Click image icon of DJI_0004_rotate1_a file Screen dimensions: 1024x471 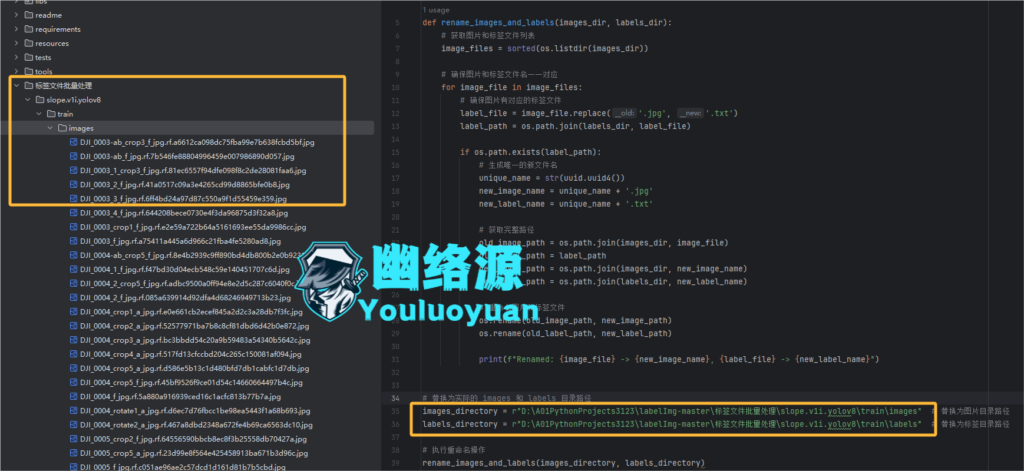[x=74, y=411]
